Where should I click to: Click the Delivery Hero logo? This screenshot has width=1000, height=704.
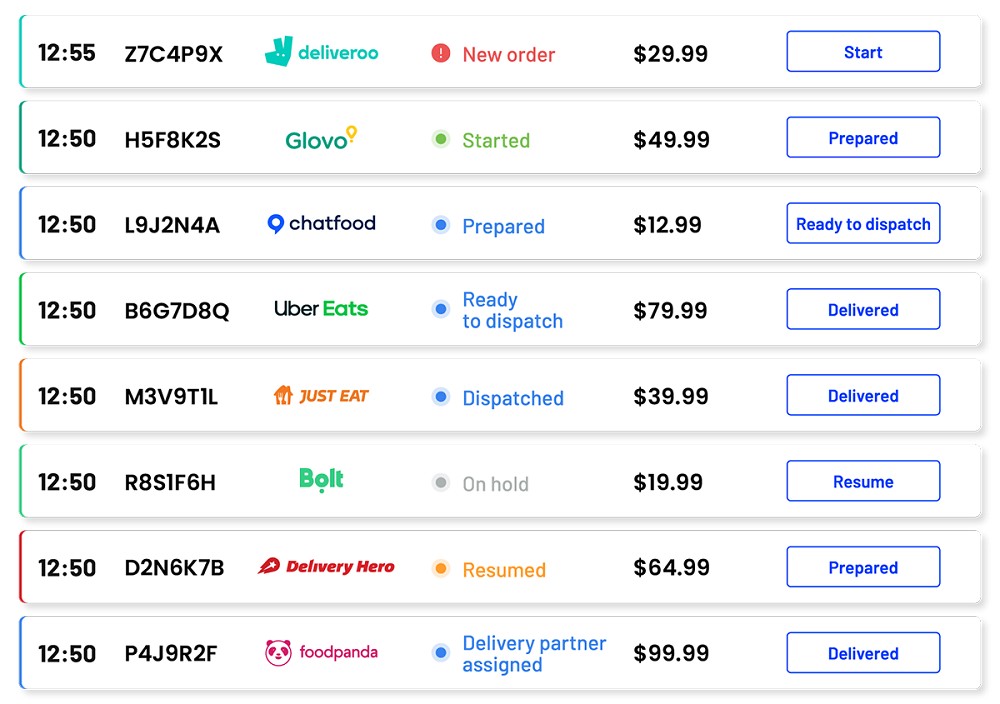(326, 566)
